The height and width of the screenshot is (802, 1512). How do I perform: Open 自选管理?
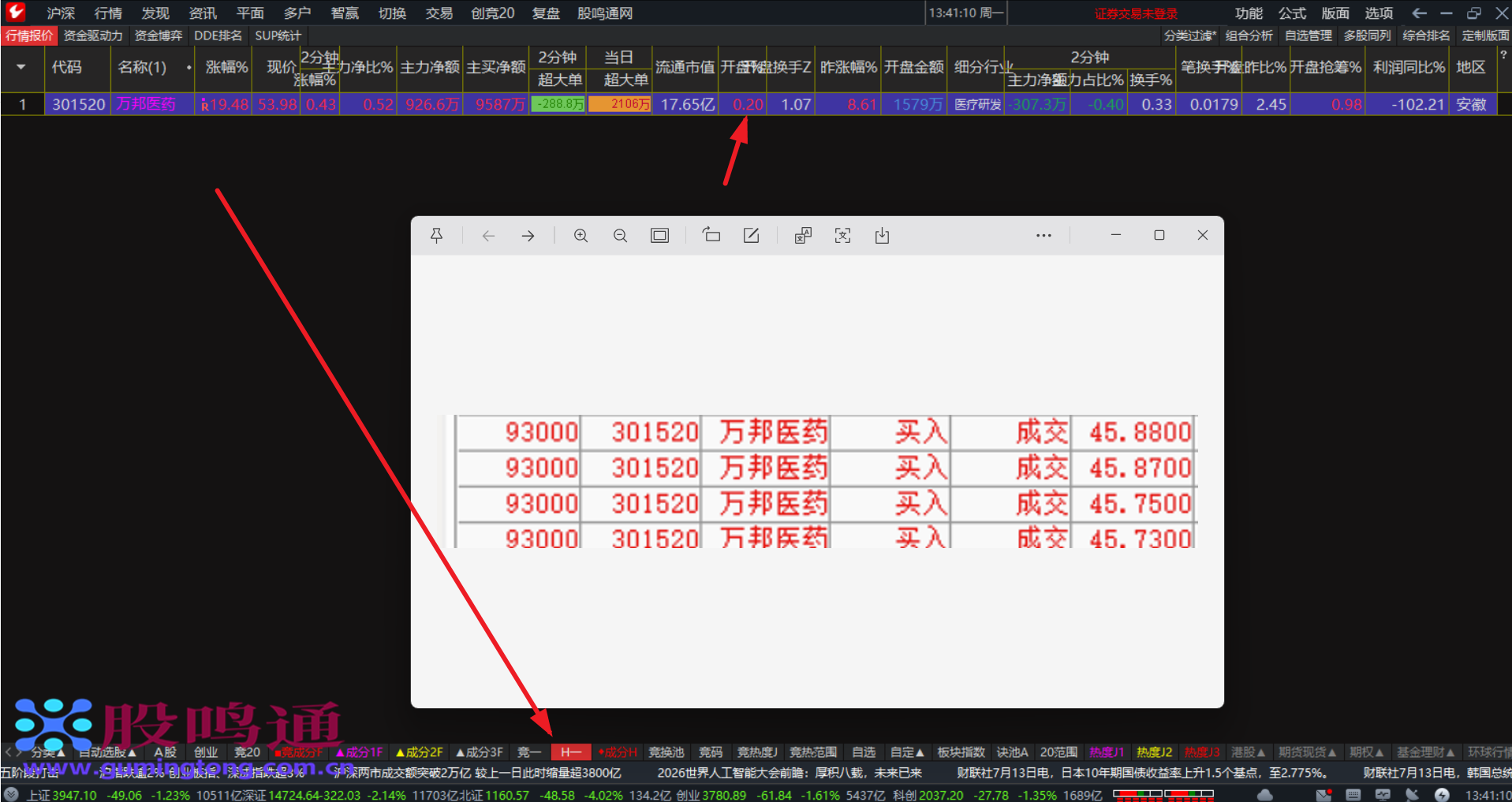point(1309,35)
